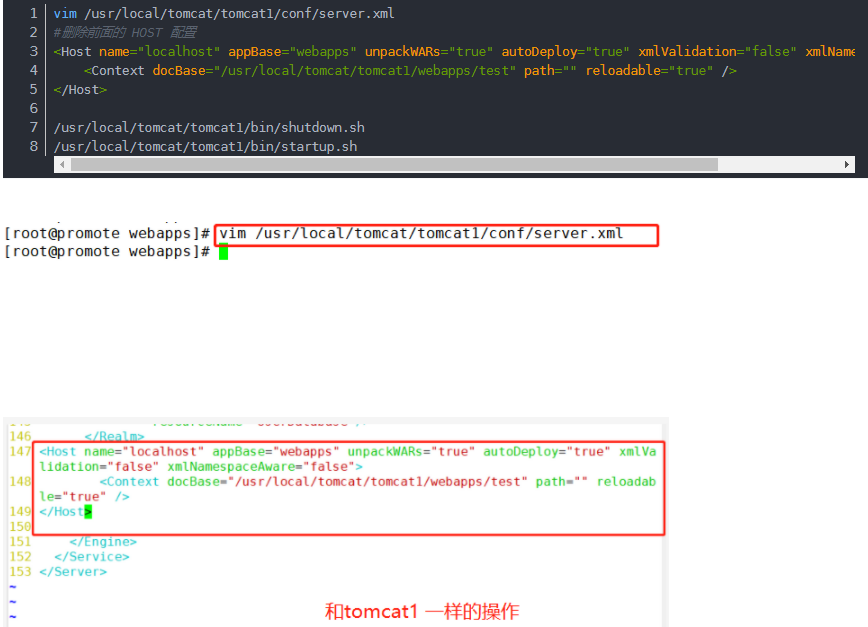The image size is (868, 627).
Task: Click the </Realm> tag on vim line 146
Action: tap(115, 437)
